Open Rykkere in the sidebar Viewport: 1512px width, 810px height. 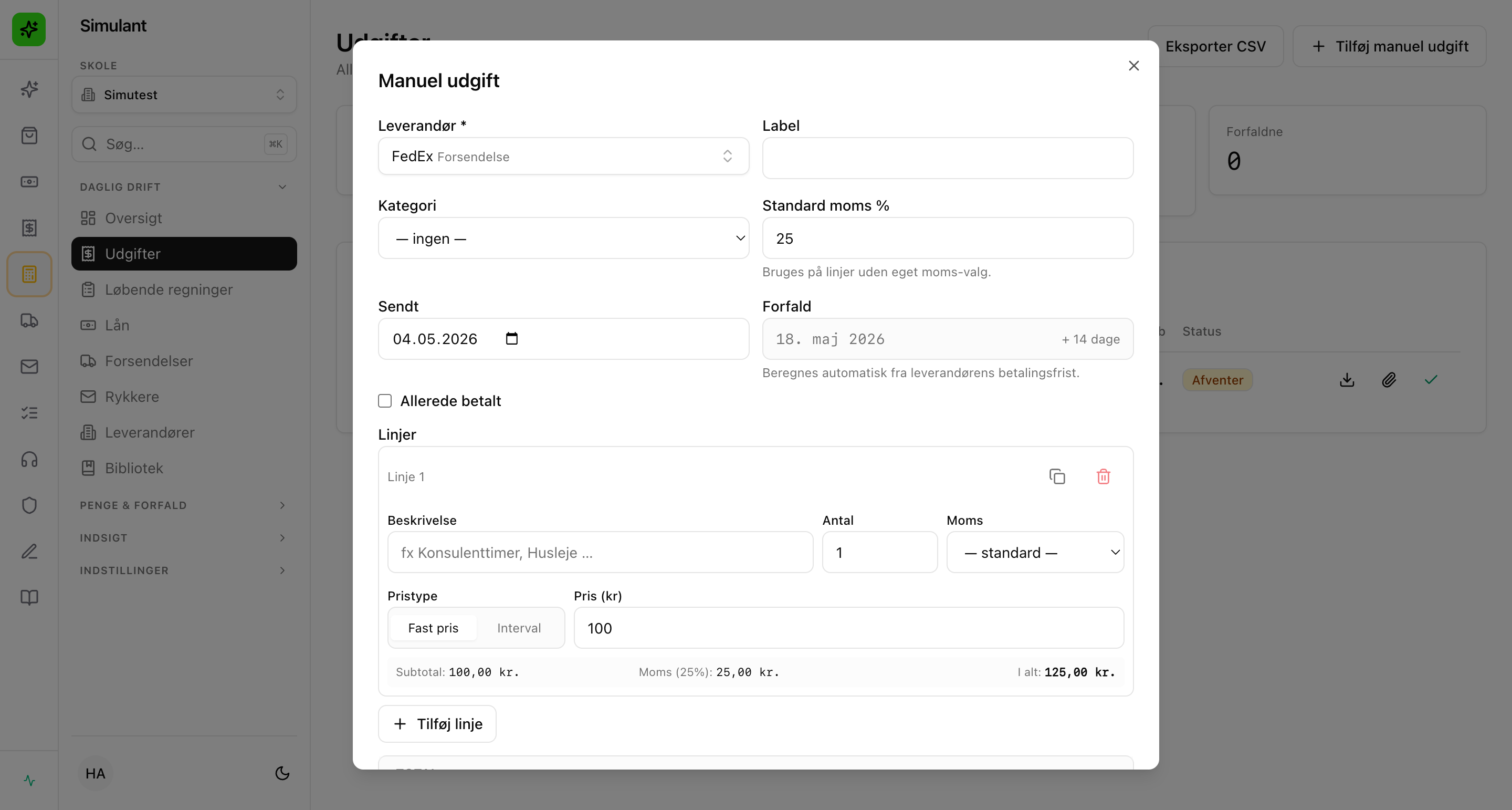click(x=184, y=397)
